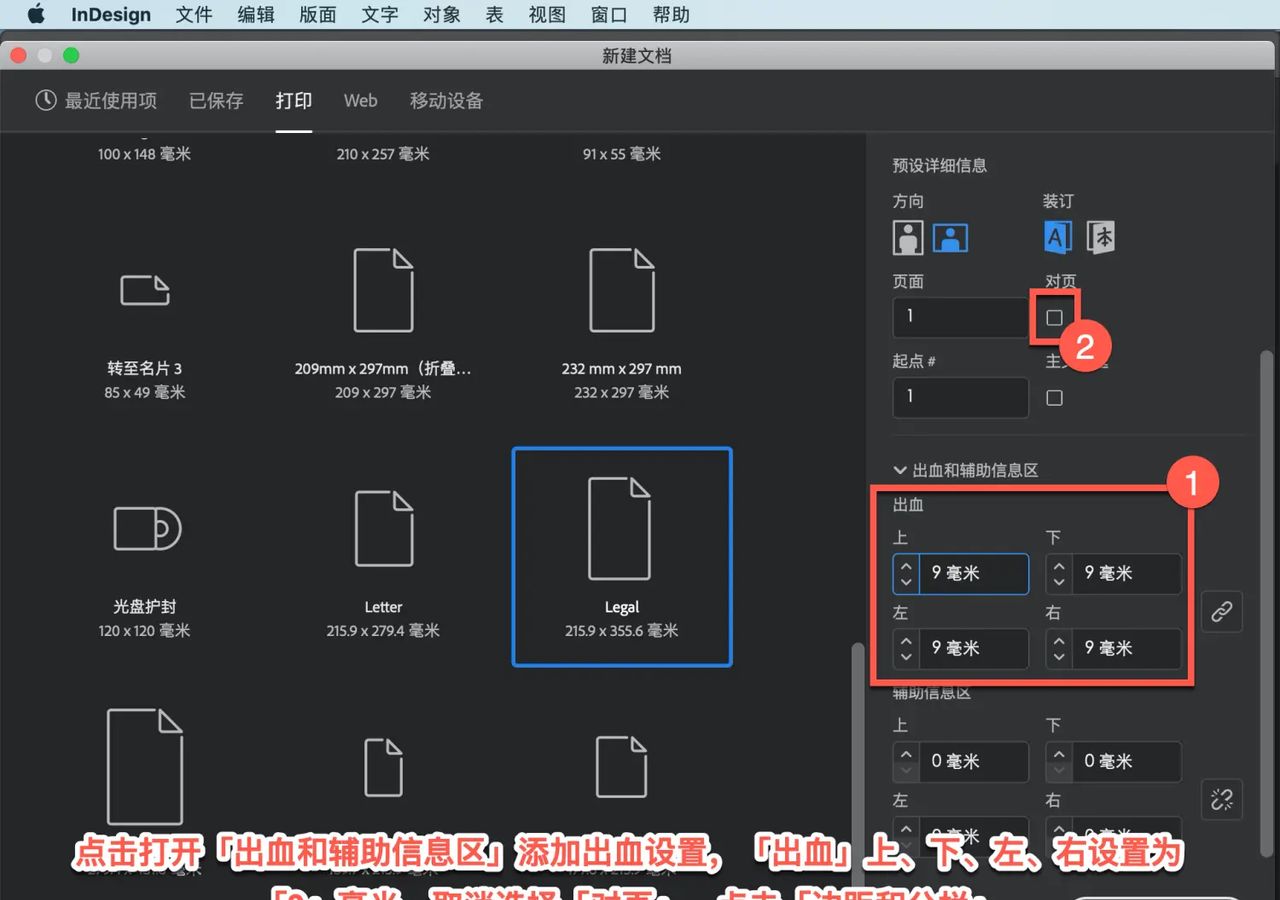Viewport: 1280px width, 900px height.
Task: Click the chain link icon beside bleed values
Action: 1222,612
